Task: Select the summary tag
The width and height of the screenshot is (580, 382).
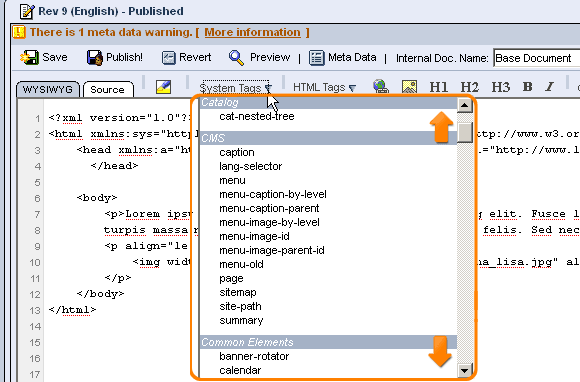Action: tap(241, 321)
